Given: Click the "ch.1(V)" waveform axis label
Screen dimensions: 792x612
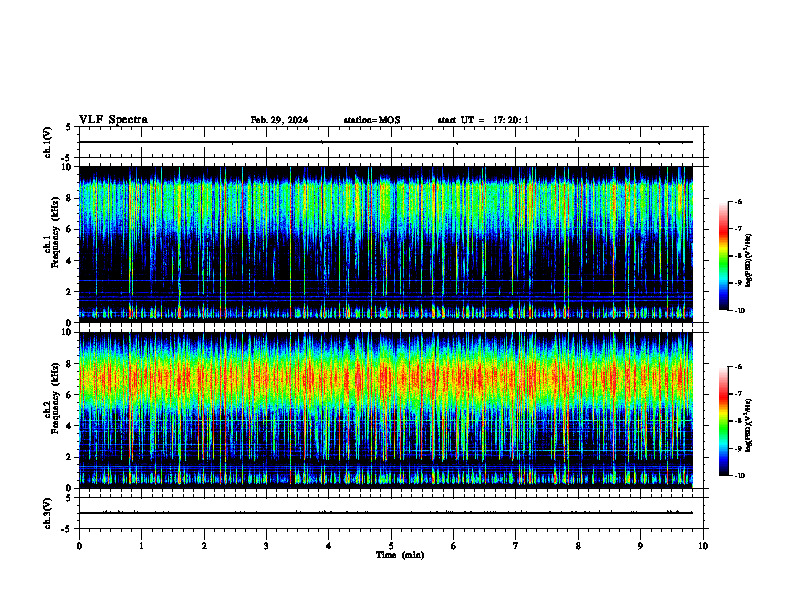Looking at the screenshot, I should [47, 142].
